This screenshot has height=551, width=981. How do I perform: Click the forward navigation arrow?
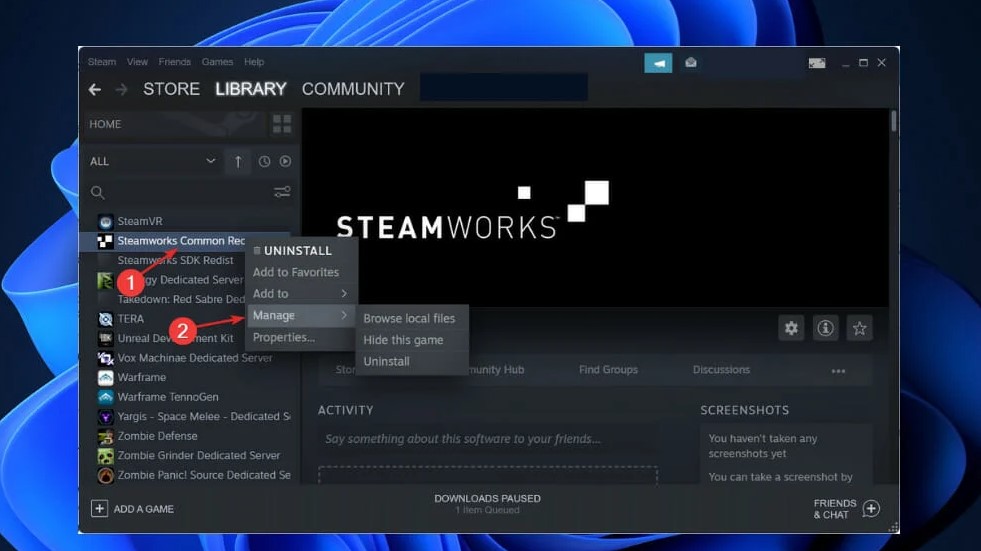click(x=121, y=89)
